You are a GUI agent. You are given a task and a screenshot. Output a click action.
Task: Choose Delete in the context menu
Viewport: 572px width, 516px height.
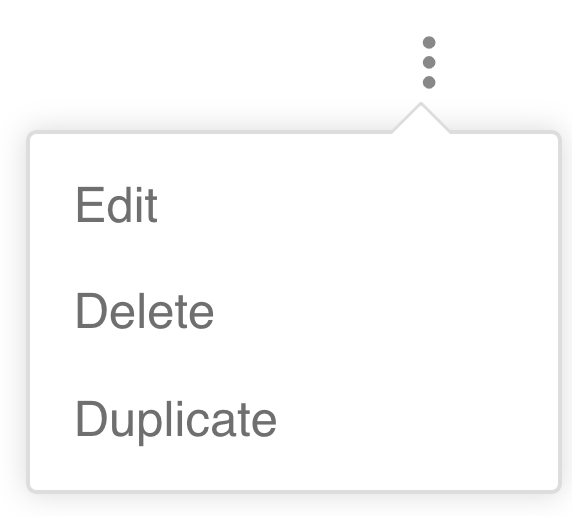[144, 311]
